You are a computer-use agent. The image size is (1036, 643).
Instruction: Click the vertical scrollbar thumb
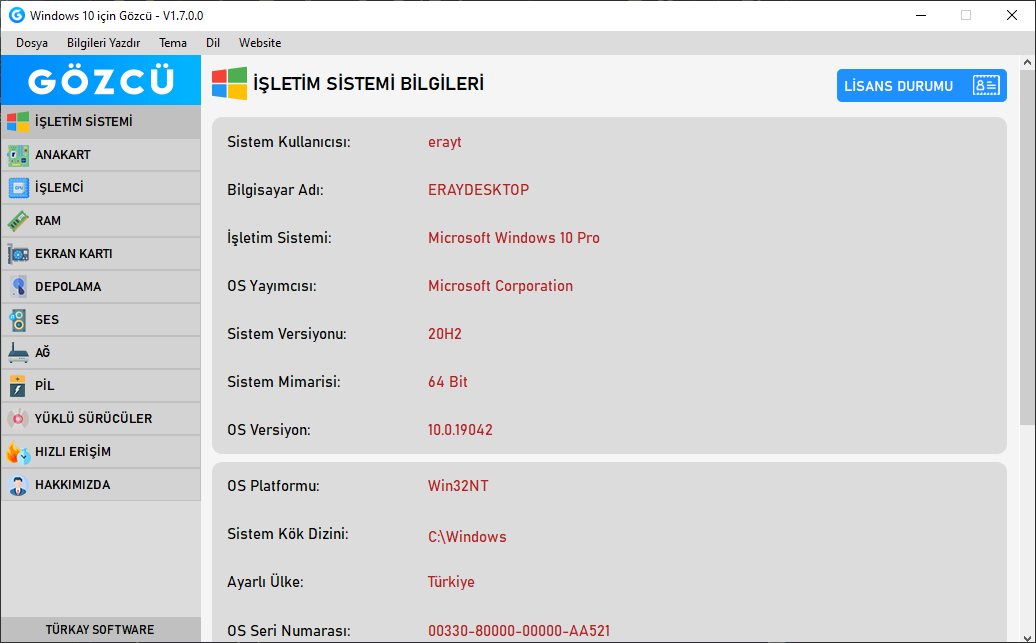click(x=1027, y=247)
